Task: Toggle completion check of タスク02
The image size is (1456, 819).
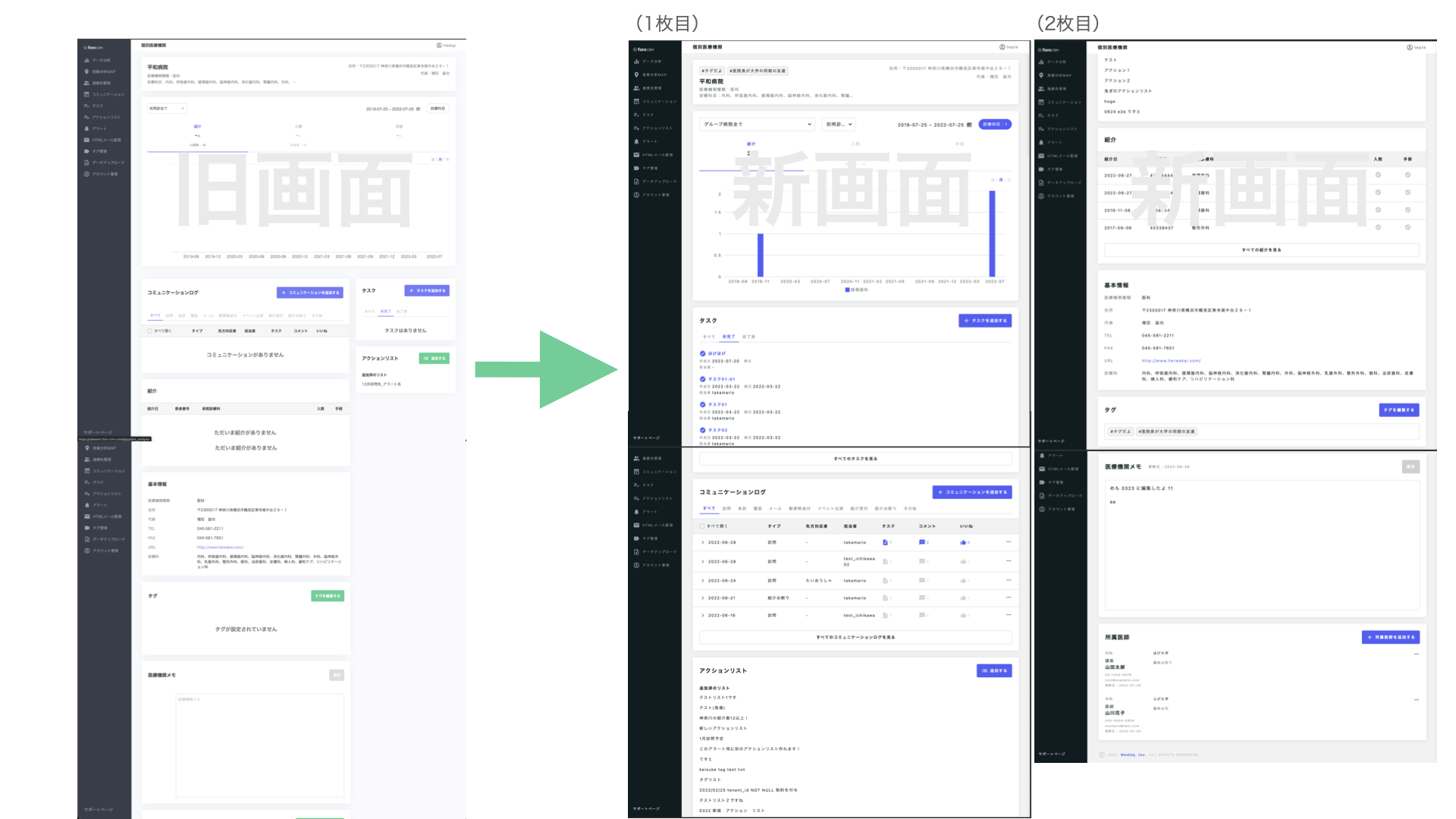Action: tap(703, 430)
